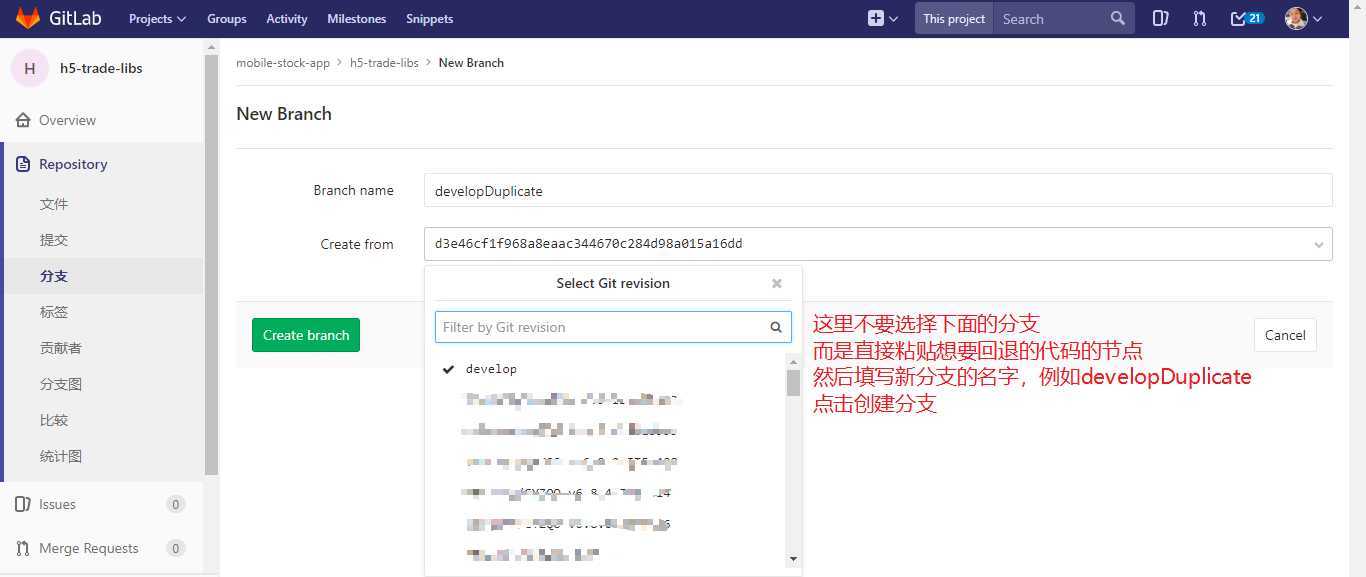Open 比较 compare in sidebar
This screenshot has width=1366, height=577.
(x=54, y=420)
